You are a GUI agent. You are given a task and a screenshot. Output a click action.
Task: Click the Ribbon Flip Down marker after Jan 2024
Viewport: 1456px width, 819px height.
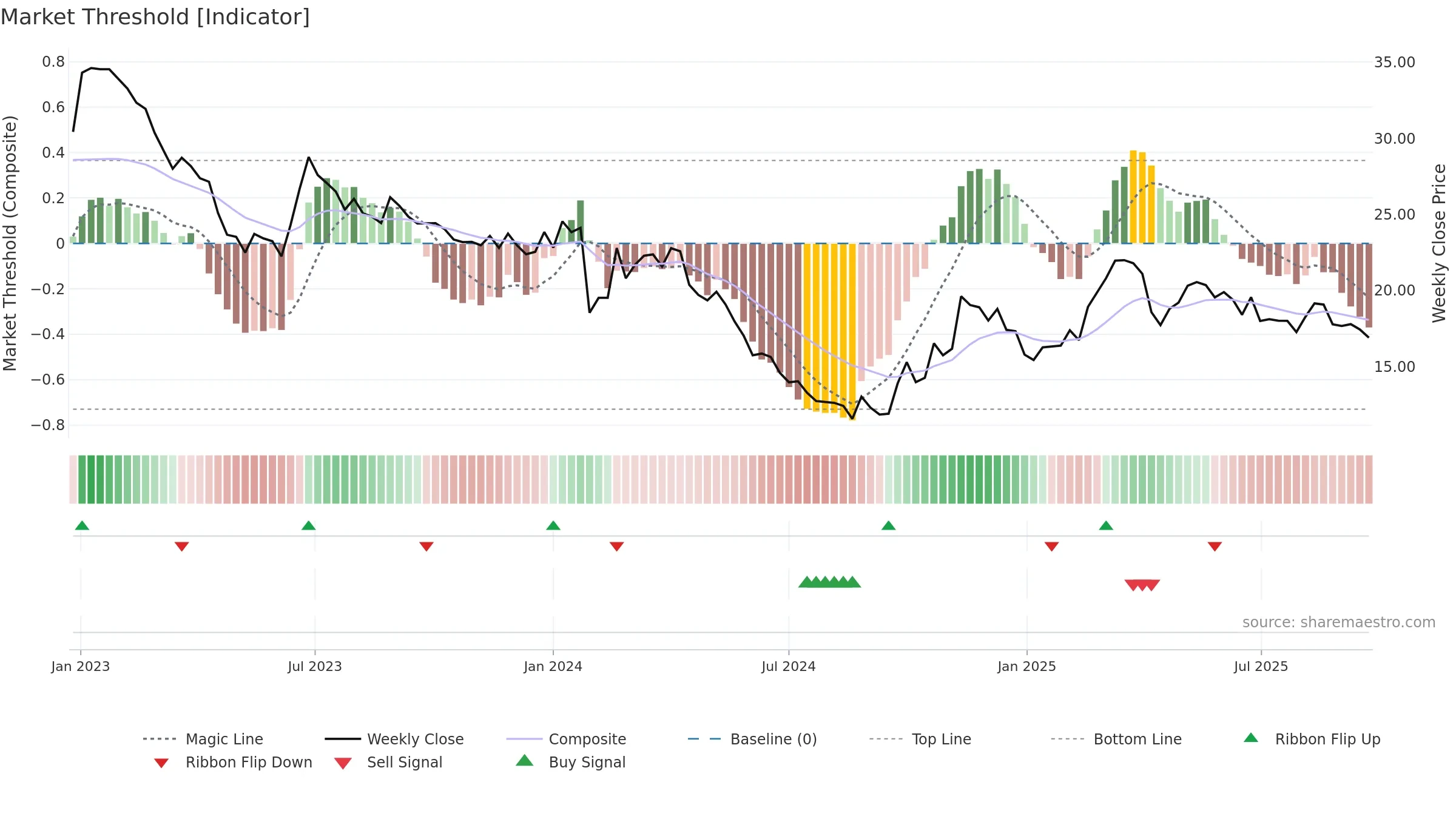pyautogui.click(x=617, y=547)
